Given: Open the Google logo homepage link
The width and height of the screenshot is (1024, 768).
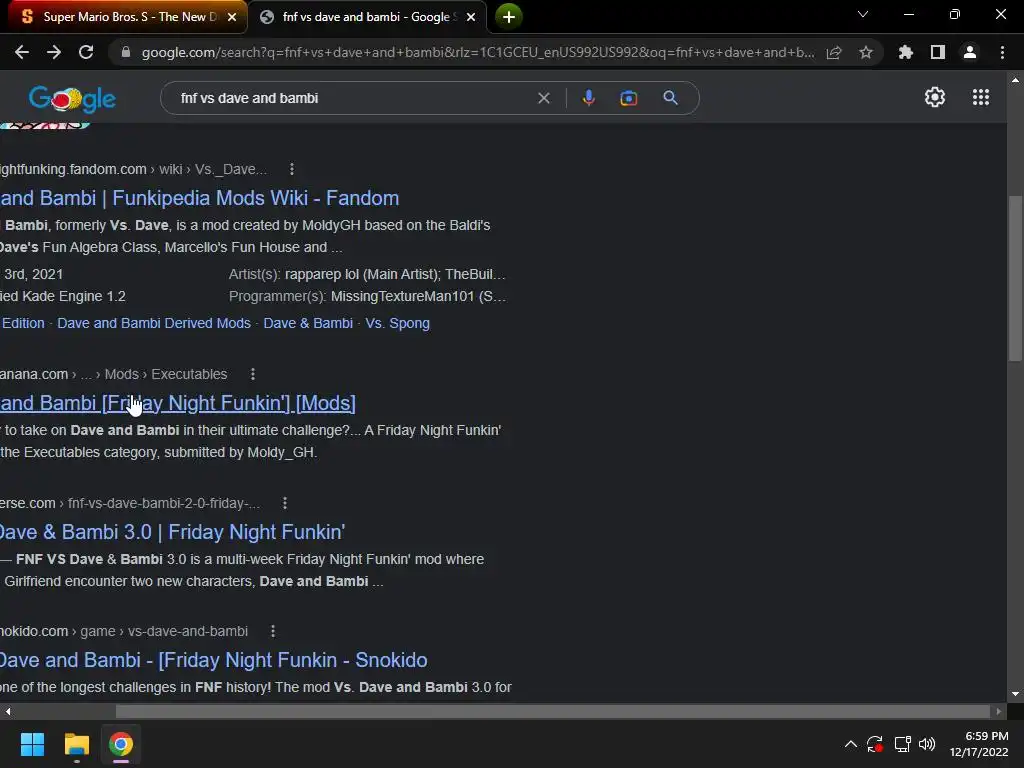Looking at the screenshot, I should 72,99.
